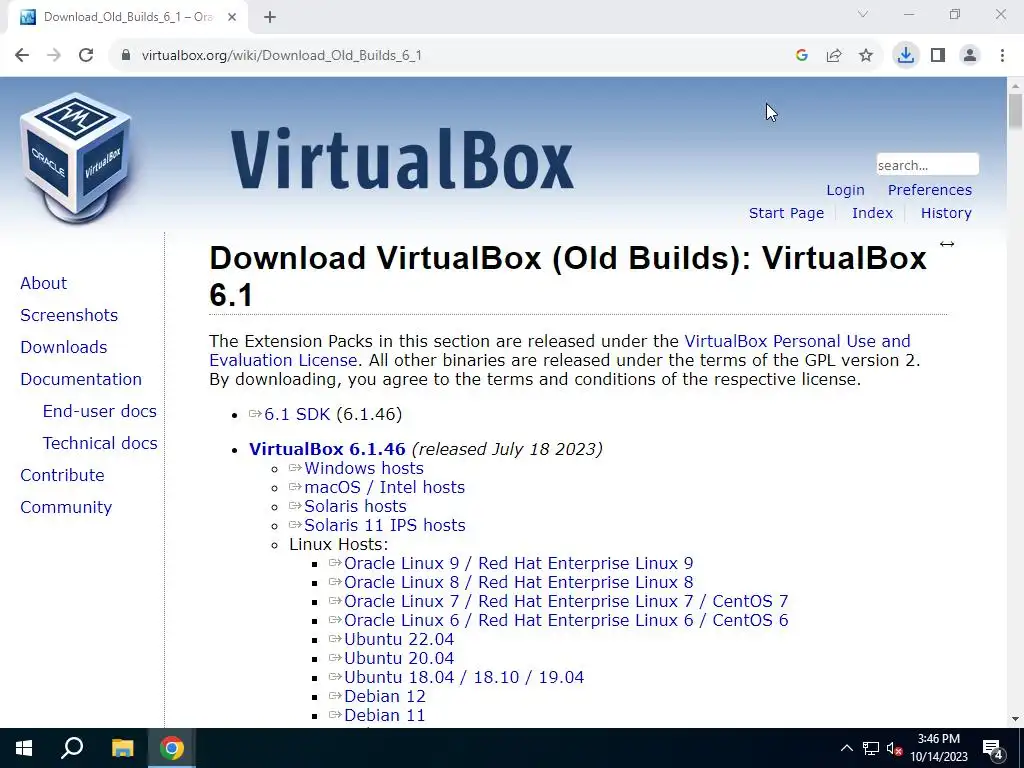Click the Chrome taskbar icon
This screenshot has width=1024, height=768.
coord(172,748)
